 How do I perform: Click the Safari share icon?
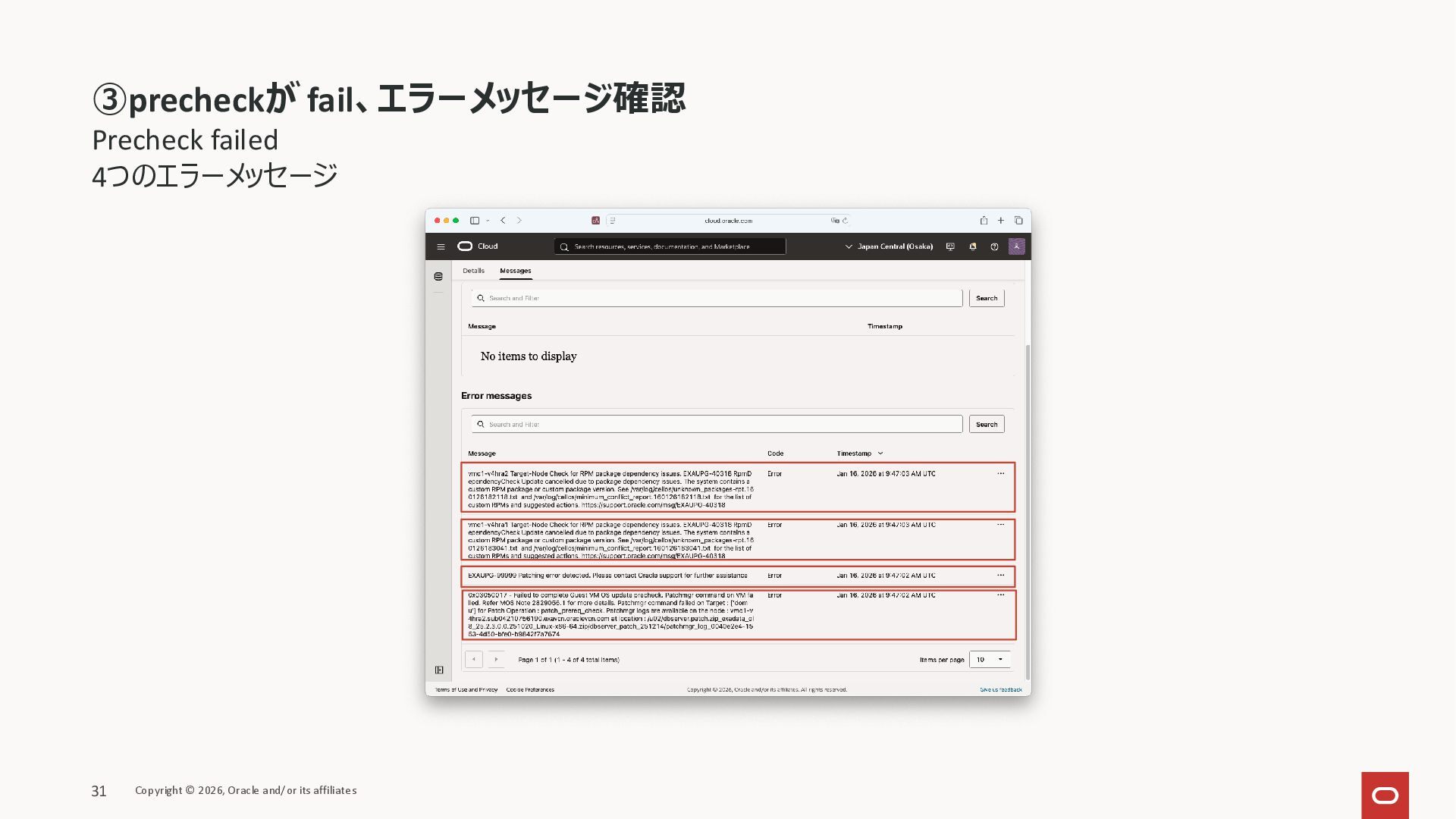click(x=984, y=221)
